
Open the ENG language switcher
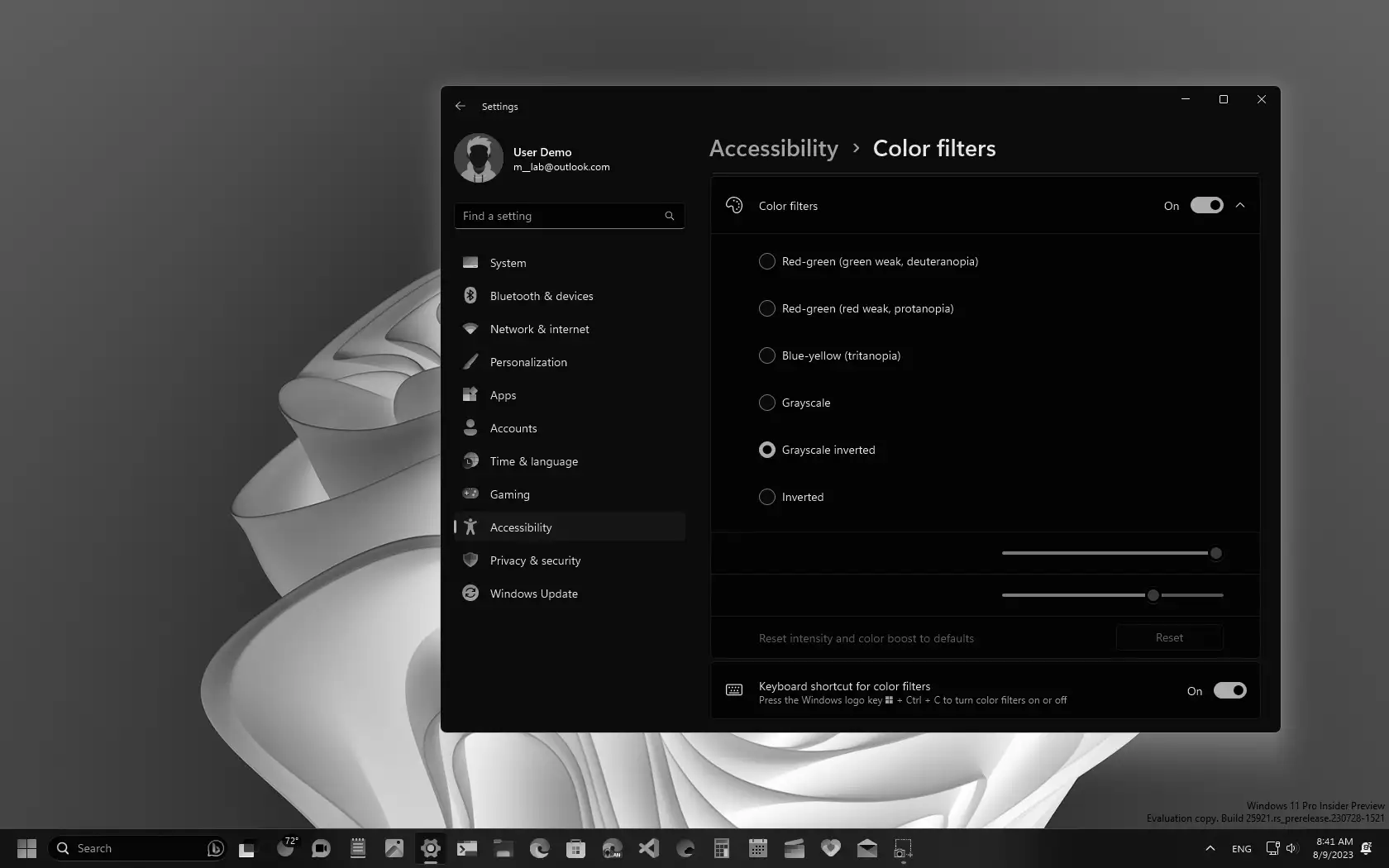click(1241, 848)
